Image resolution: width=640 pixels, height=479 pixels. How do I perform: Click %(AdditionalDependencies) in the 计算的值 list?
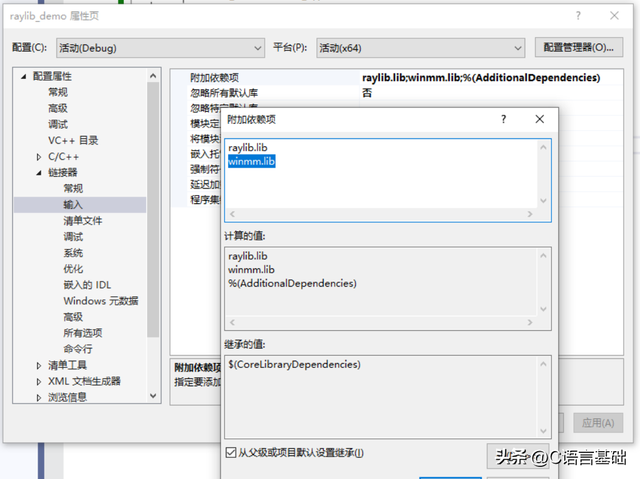pos(292,283)
